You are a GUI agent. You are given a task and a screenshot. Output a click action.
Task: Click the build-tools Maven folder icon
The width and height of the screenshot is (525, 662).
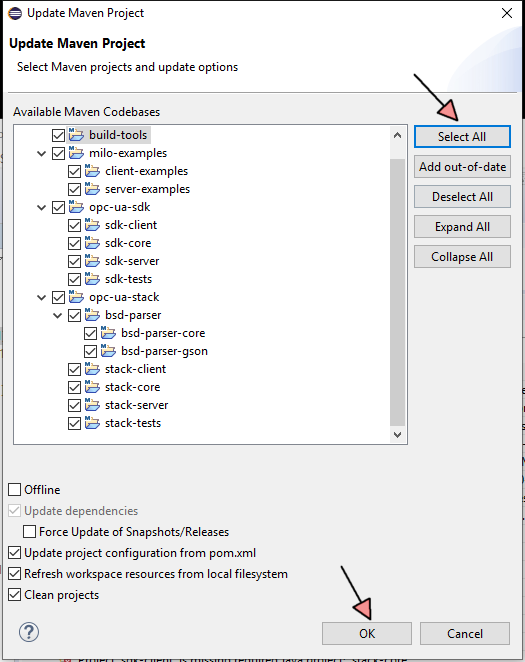tap(76, 134)
